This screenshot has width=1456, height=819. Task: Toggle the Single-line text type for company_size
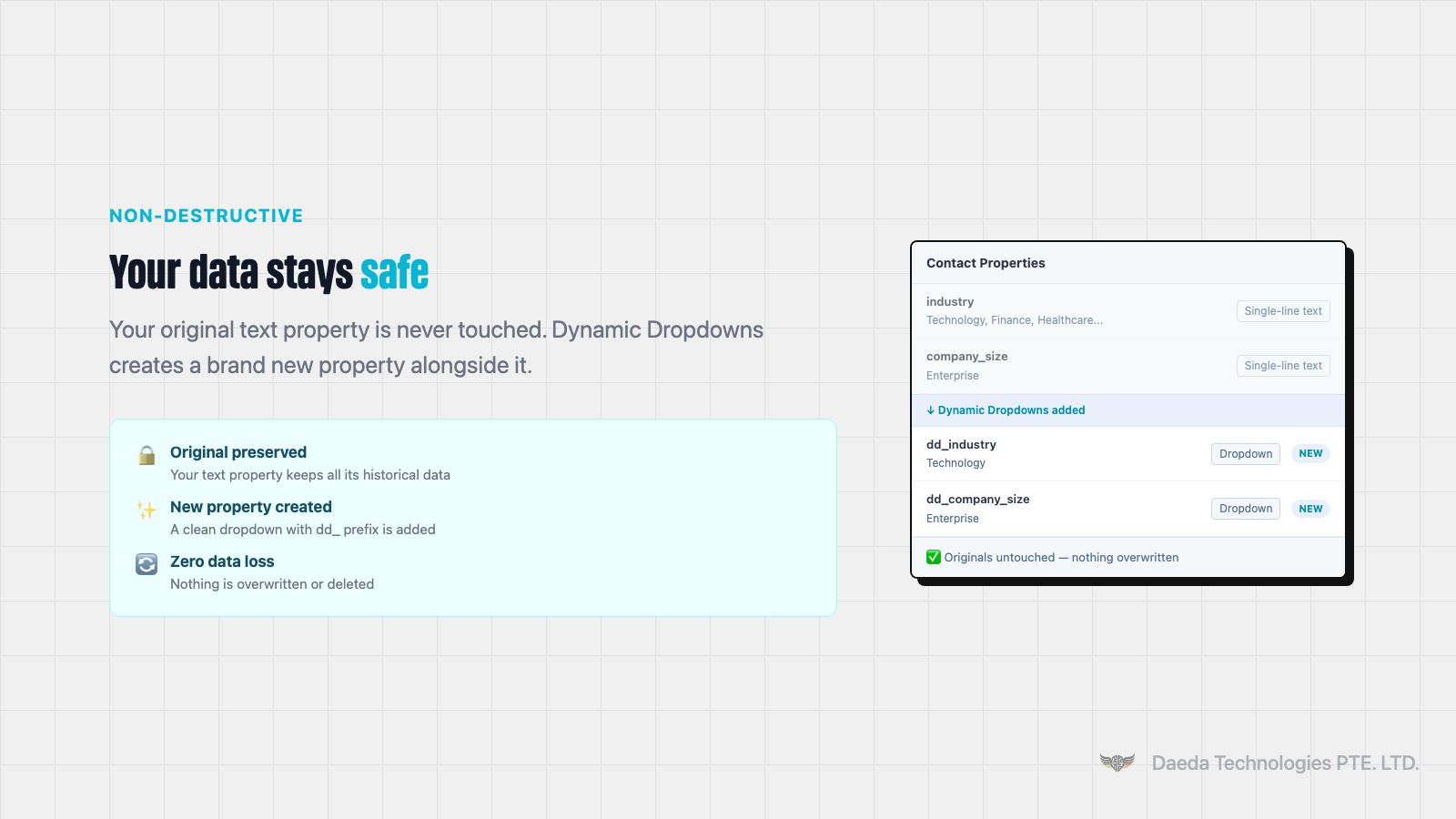1283,365
